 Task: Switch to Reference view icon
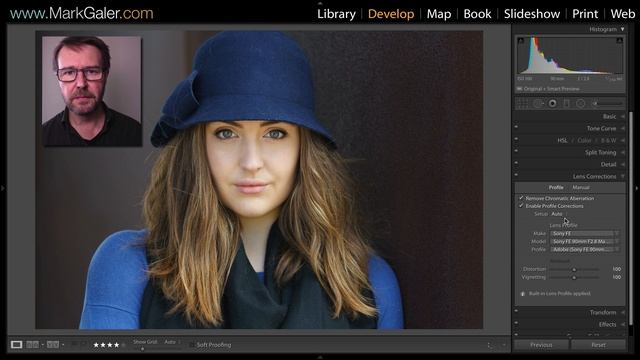tap(33, 344)
